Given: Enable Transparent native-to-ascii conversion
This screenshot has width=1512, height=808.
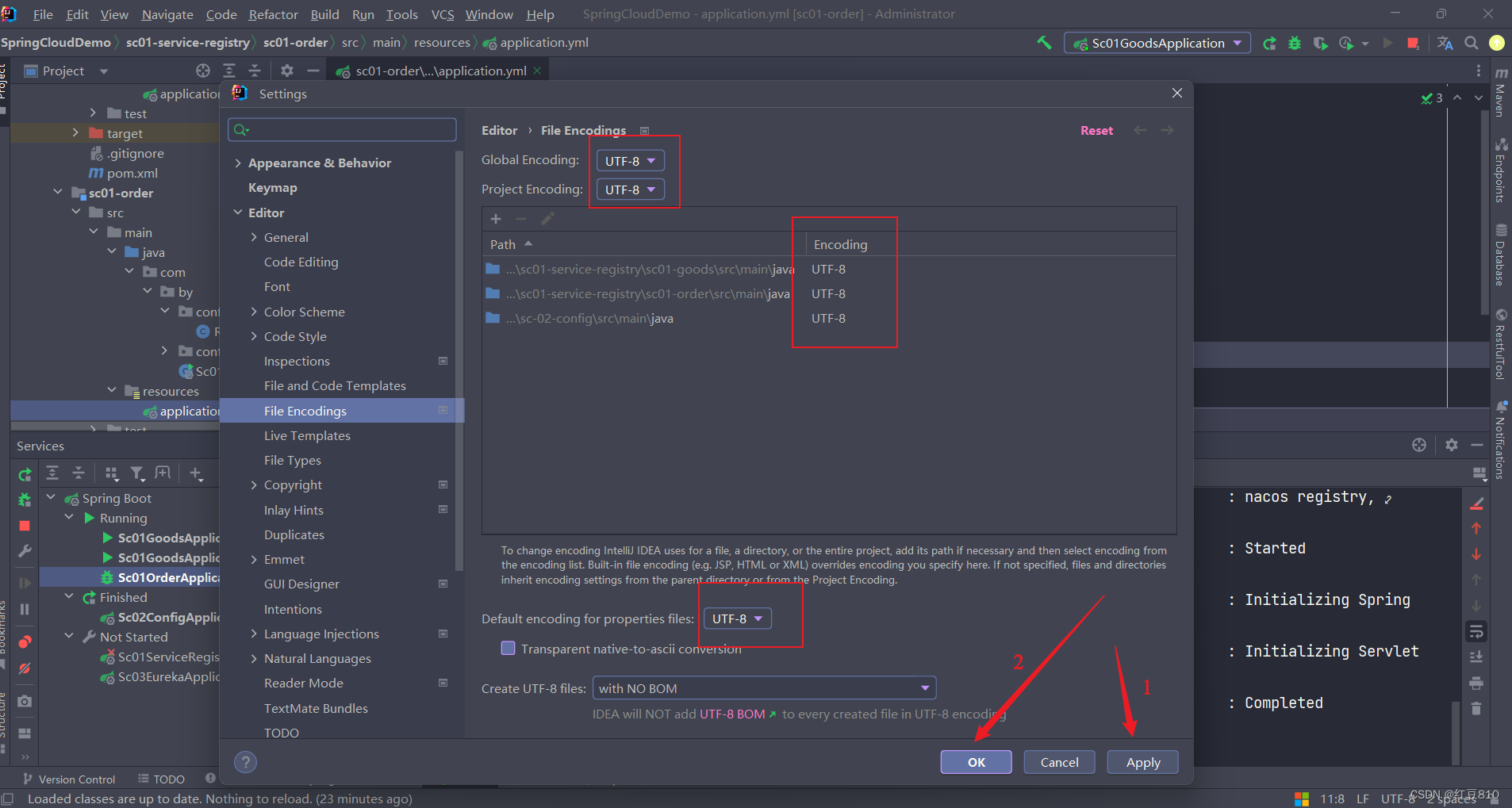Looking at the screenshot, I should (508, 648).
